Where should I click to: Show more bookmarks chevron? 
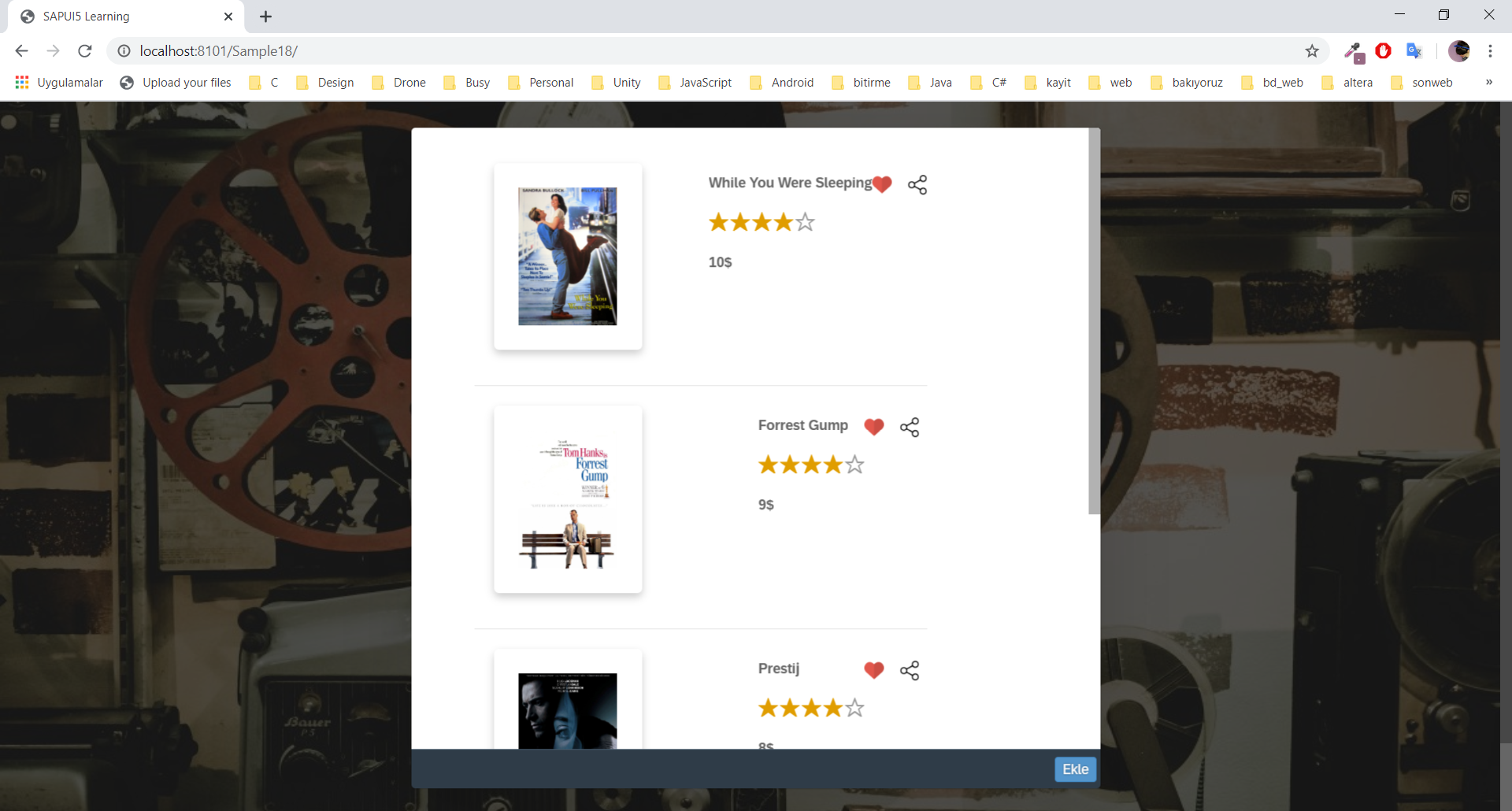tap(1488, 82)
